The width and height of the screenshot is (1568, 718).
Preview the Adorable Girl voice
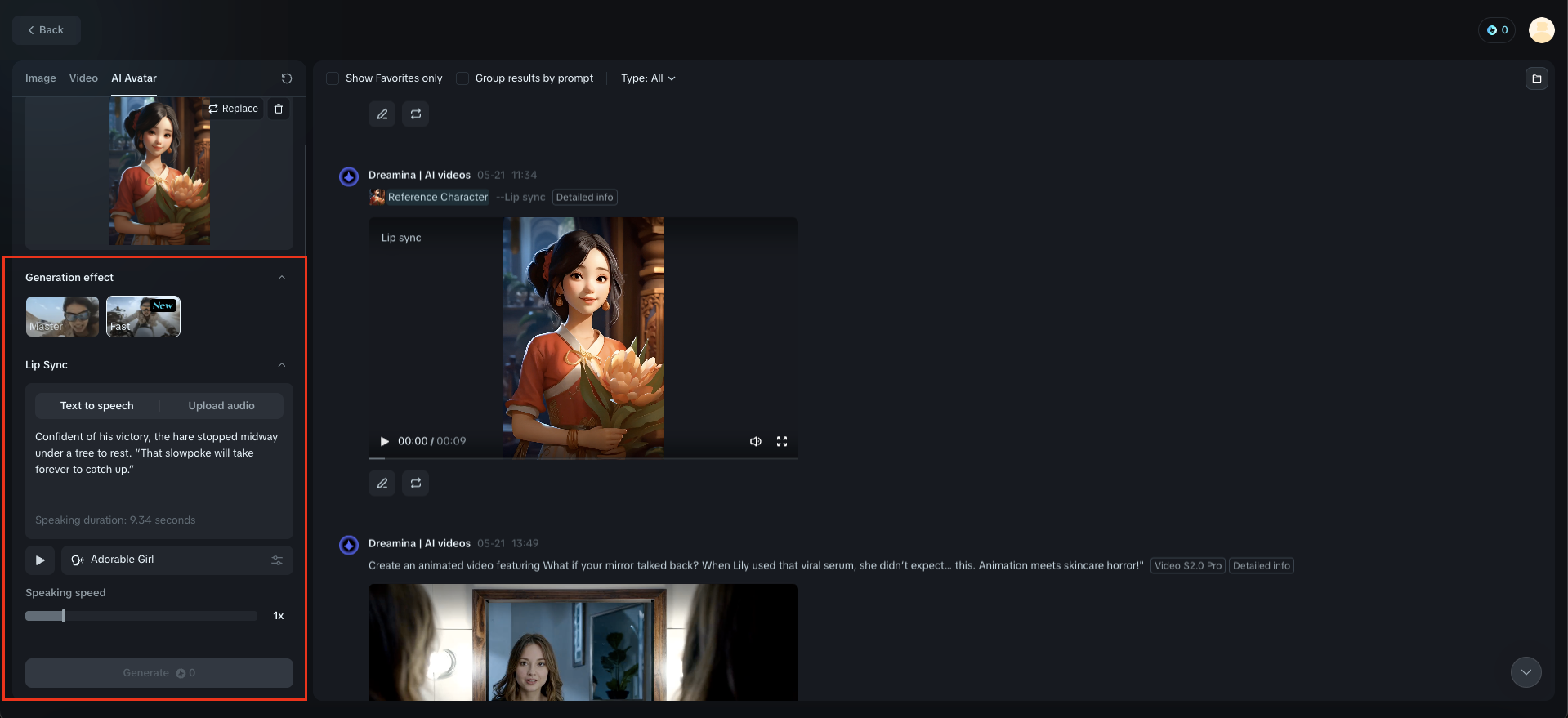(40, 560)
